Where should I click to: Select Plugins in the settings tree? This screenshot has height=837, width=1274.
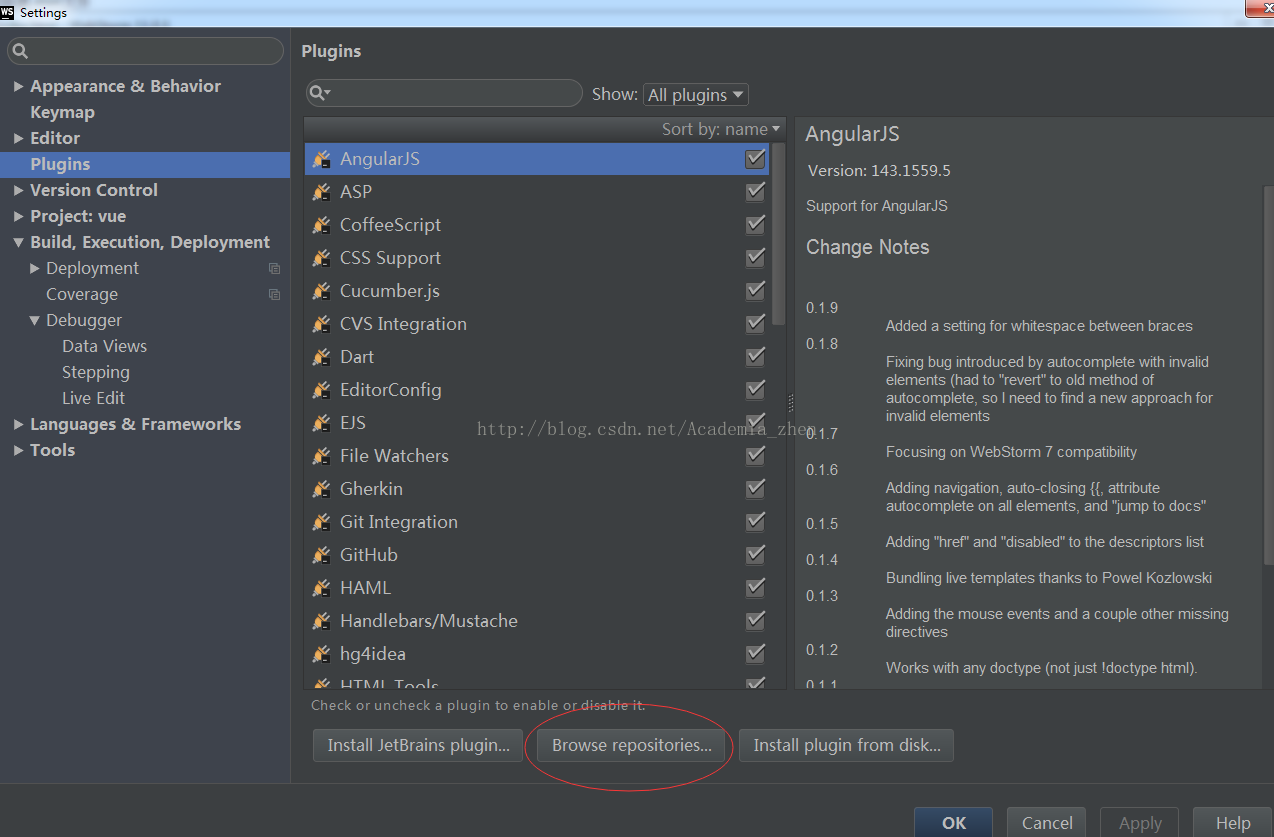[145, 164]
